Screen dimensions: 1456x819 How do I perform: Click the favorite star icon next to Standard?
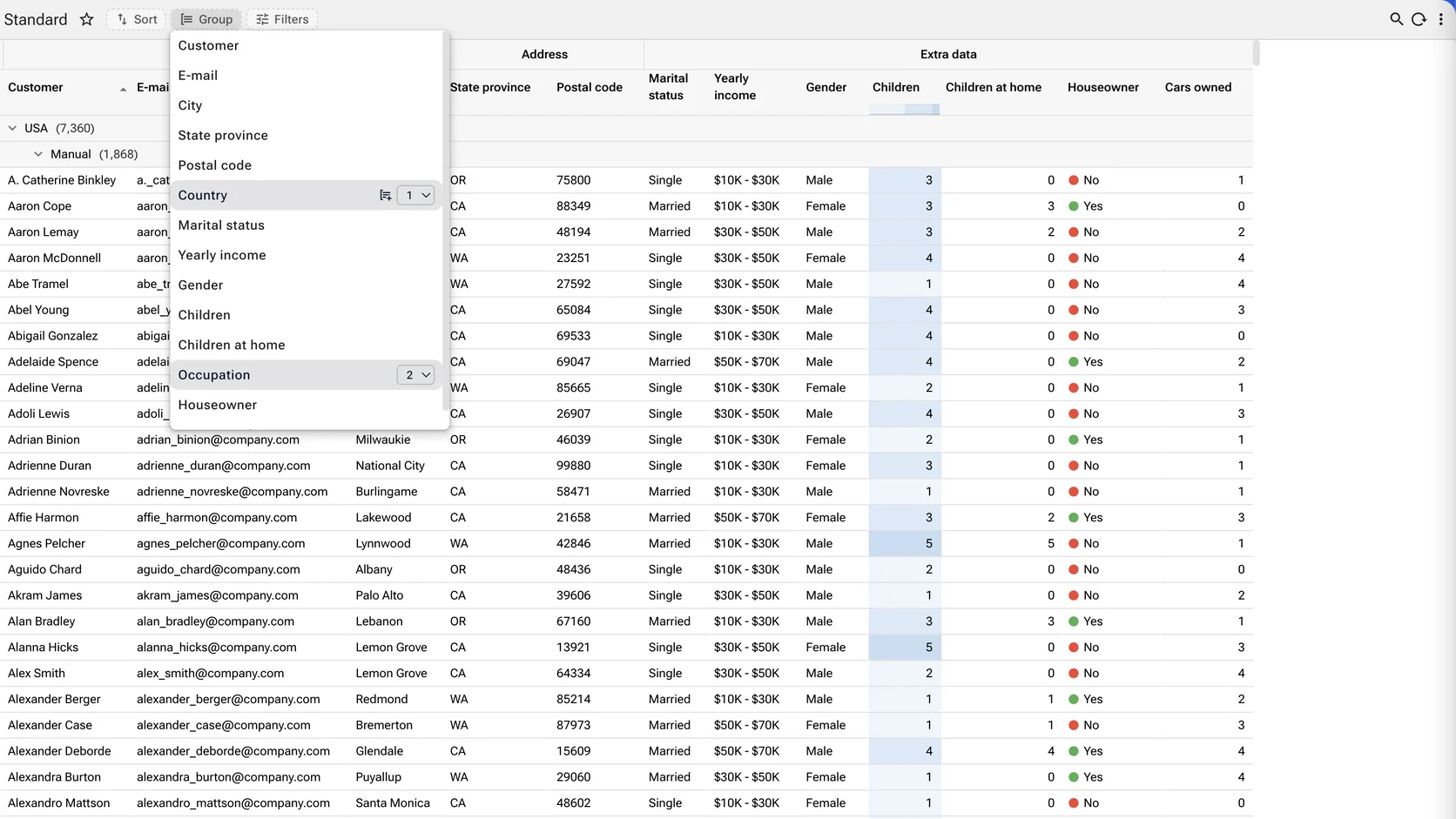point(86,19)
